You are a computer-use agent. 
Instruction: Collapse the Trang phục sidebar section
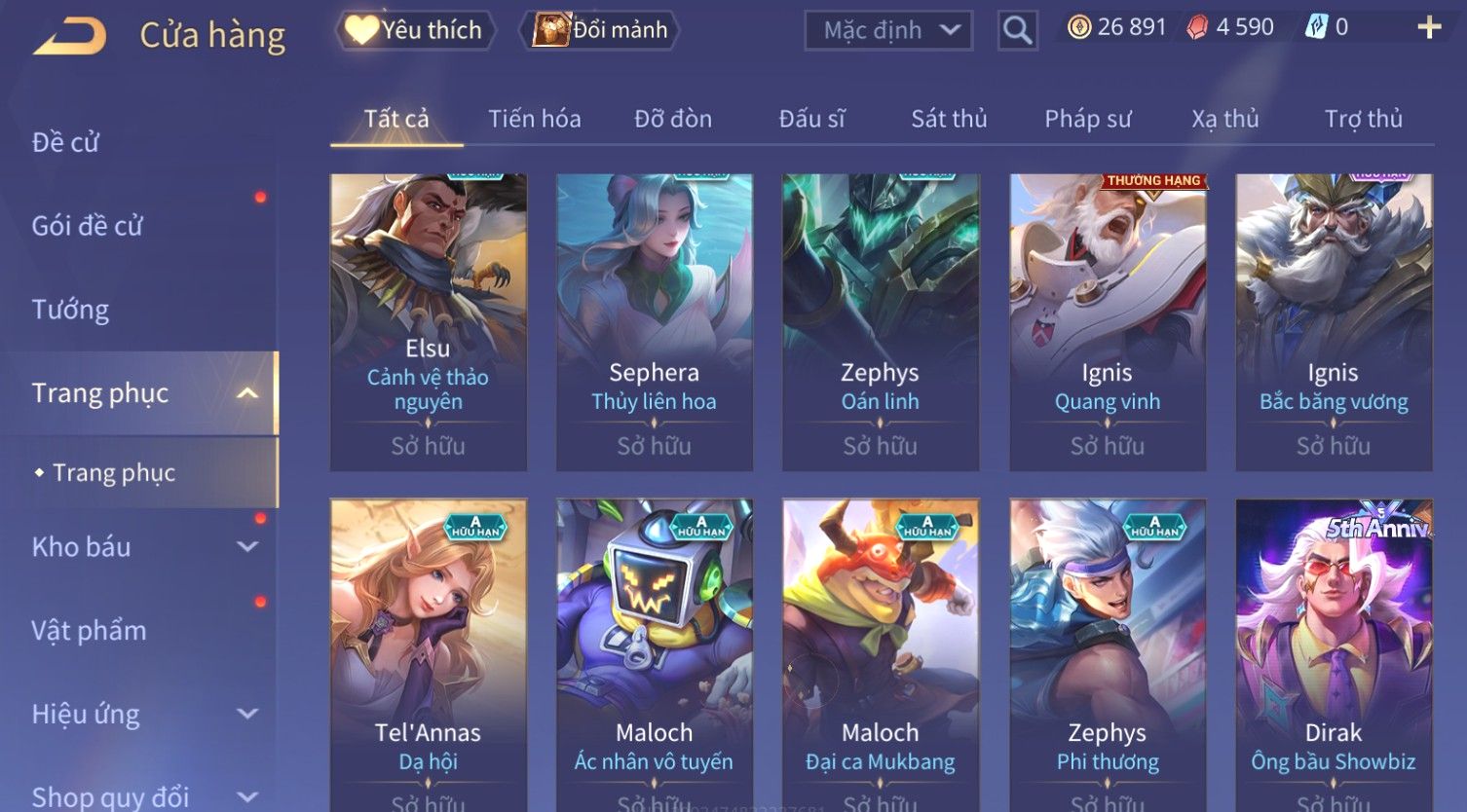[247, 393]
